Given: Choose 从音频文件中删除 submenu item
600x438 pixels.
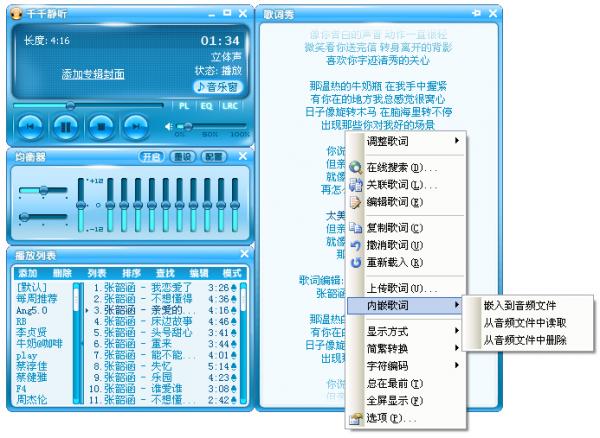Looking at the screenshot, I should pos(528,340).
